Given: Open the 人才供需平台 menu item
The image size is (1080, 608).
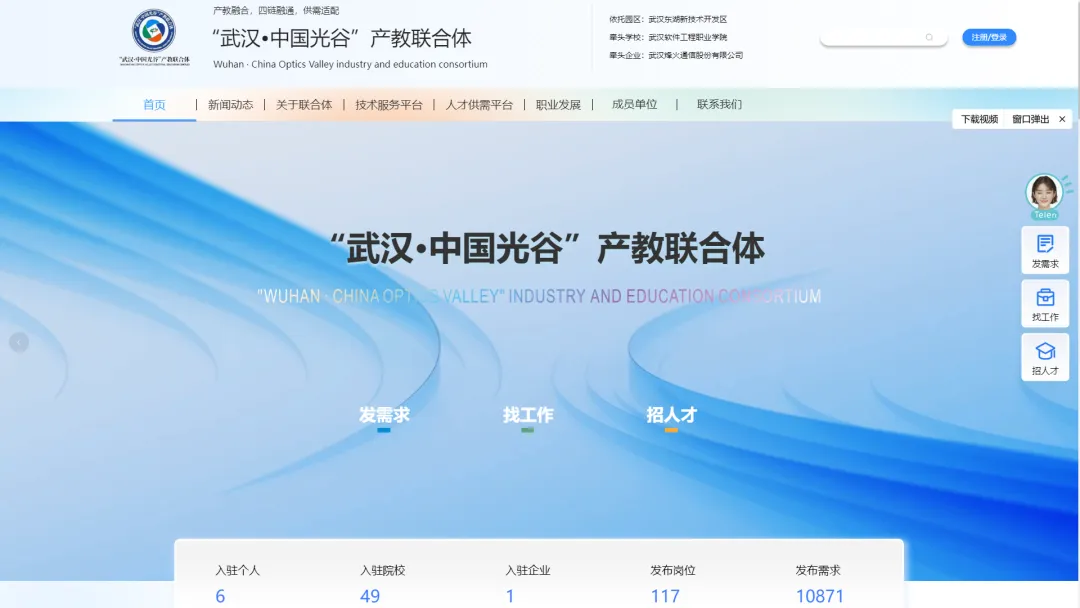Looking at the screenshot, I should click(479, 105).
